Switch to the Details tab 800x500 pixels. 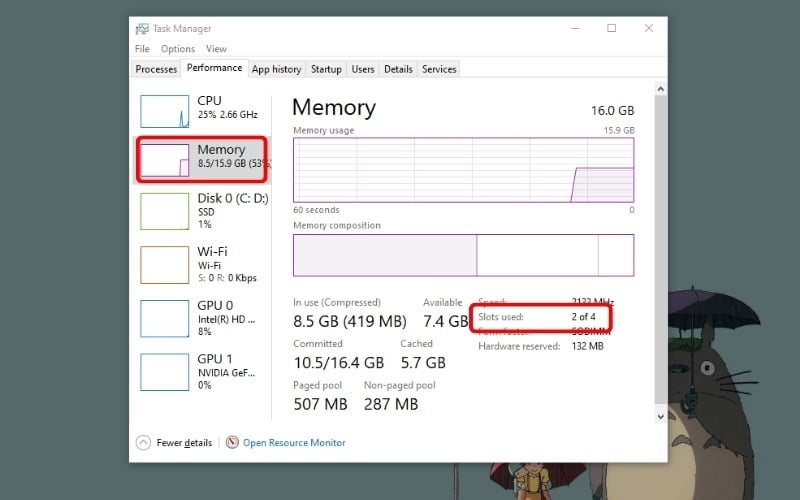[x=398, y=69]
